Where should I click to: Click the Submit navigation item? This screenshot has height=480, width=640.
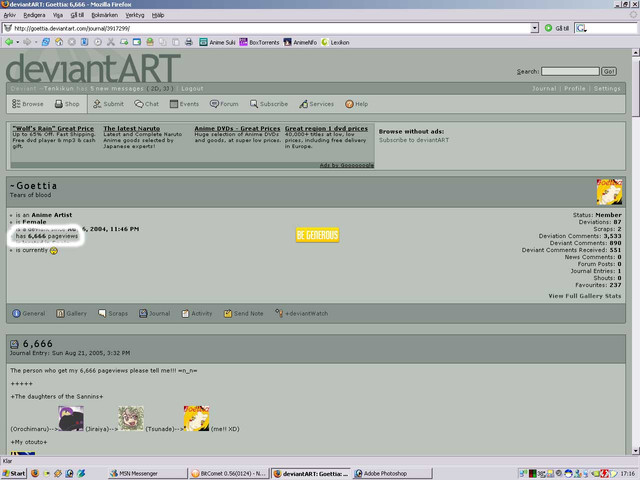[x=108, y=104]
